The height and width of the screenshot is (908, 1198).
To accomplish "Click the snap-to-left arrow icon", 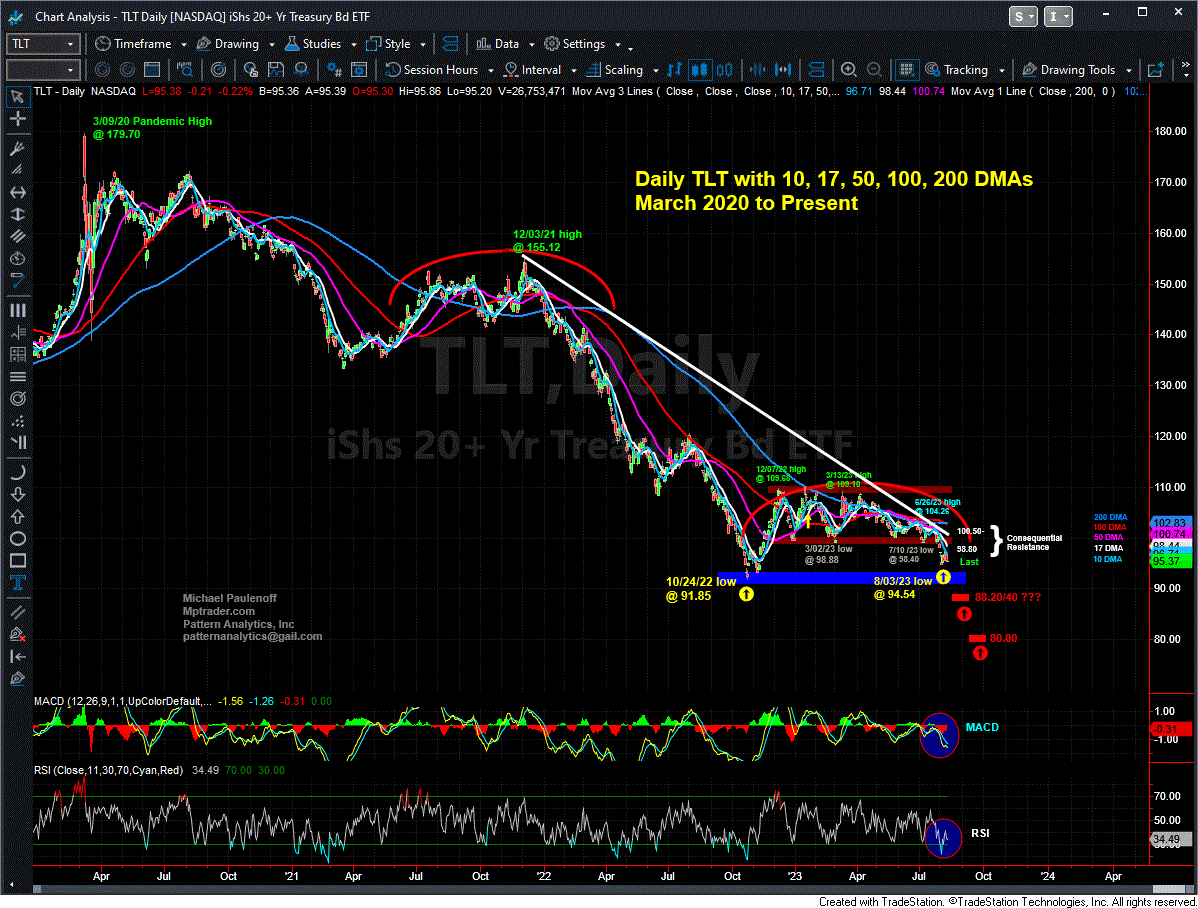I will point(17,657).
